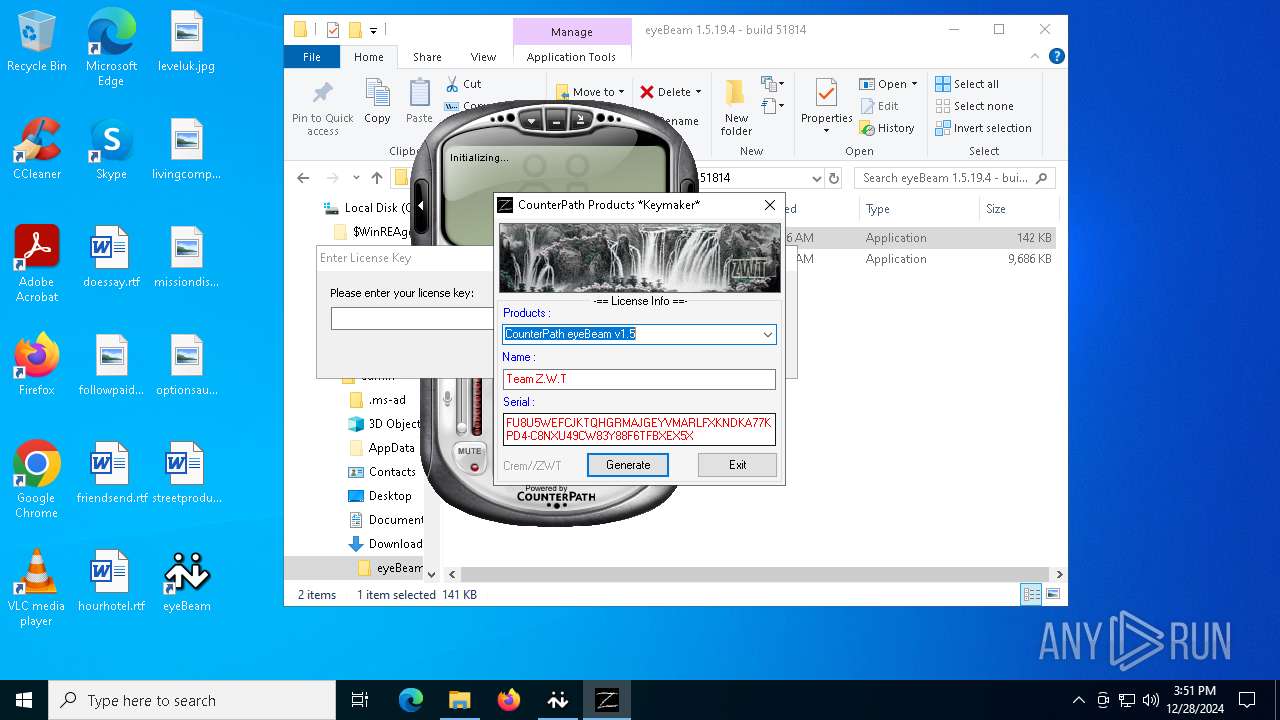Click the Name field in Keymaker
The width and height of the screenshot is (1280, 720).
pos(639,379)
